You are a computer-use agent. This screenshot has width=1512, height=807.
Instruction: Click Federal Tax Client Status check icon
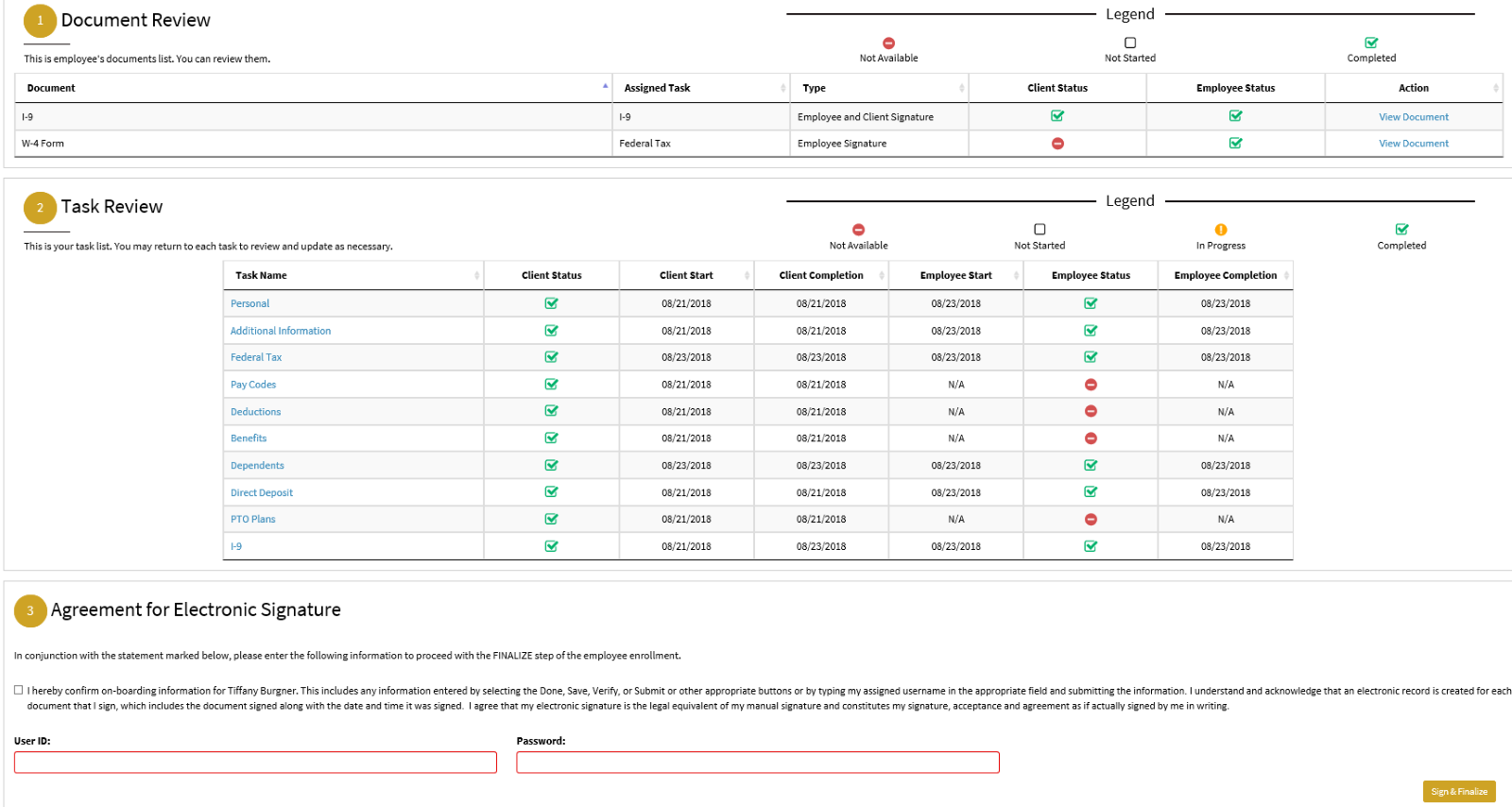pyautogui.click(x=551, y=357)
